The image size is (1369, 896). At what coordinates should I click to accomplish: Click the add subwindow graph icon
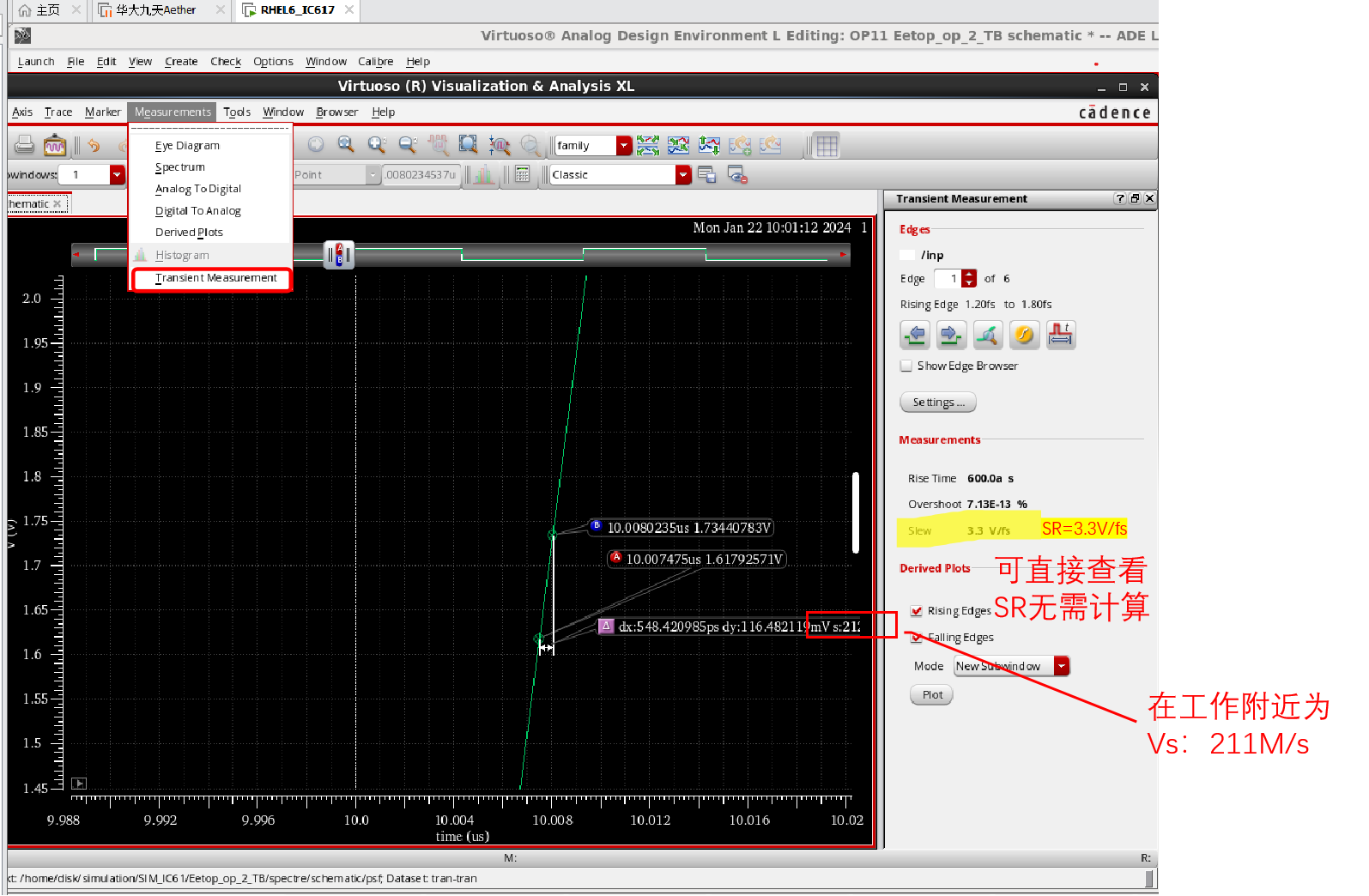(x=740, y=145)
